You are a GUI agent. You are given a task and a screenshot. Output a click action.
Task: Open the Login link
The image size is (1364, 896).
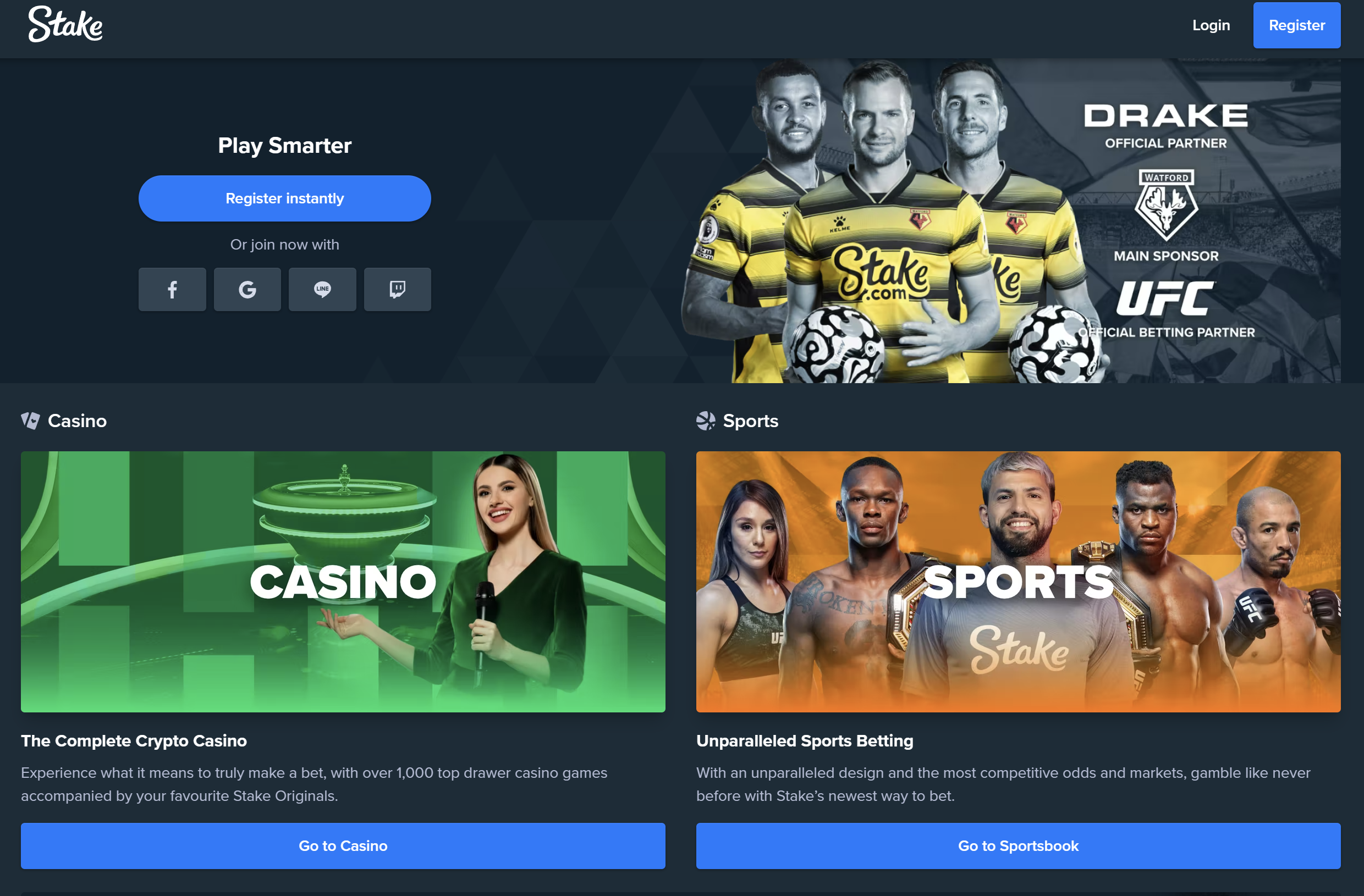point(1211,25)
